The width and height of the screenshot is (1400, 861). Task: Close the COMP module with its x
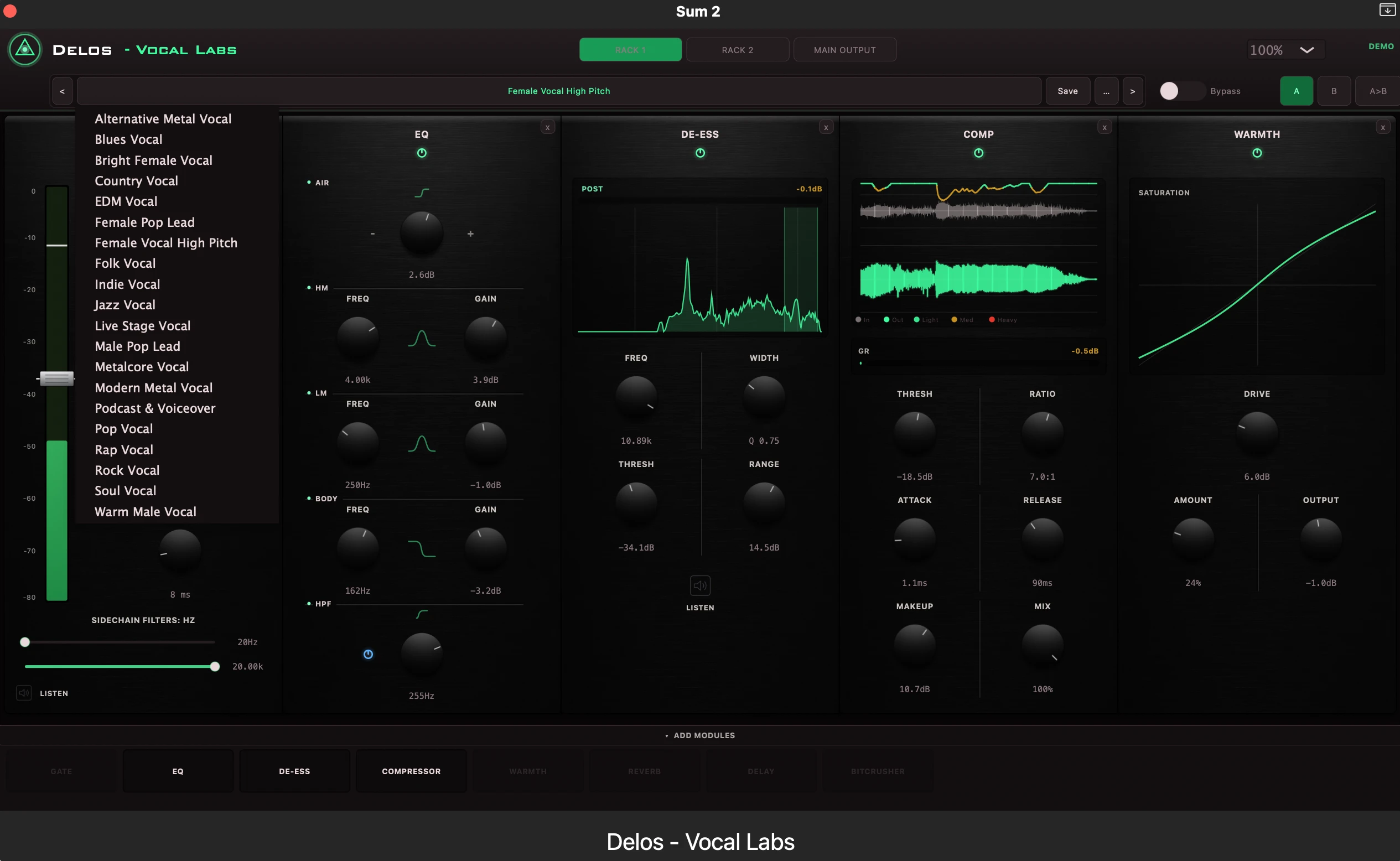[1104, 128]
